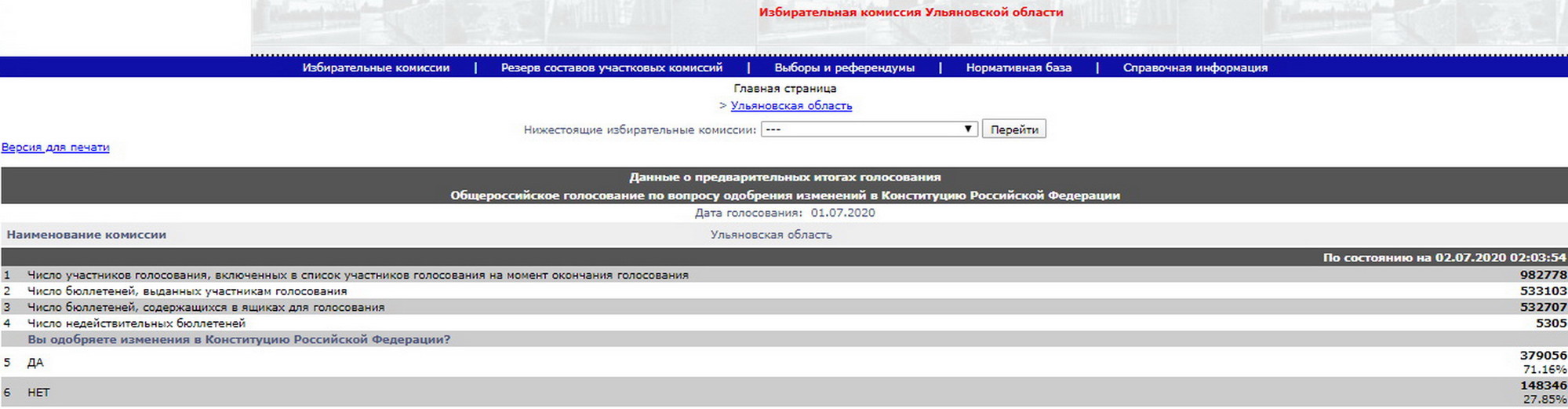Expand the Нижестоящие избирательные комиссии dropdown
1568x409 pixels.
coord(869,130)
